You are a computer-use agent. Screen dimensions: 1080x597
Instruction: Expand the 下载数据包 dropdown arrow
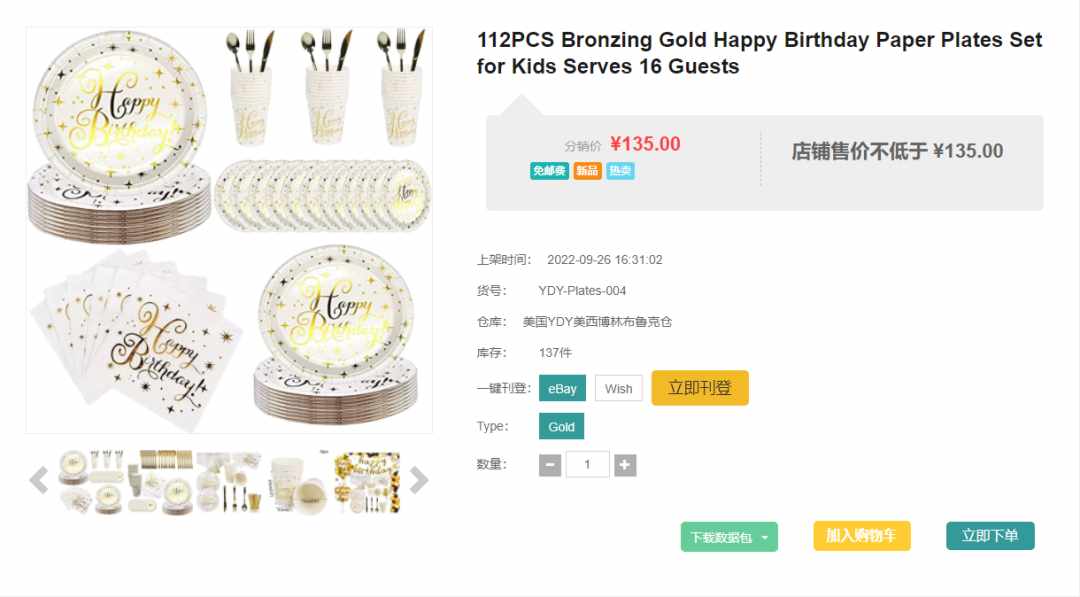765,538
